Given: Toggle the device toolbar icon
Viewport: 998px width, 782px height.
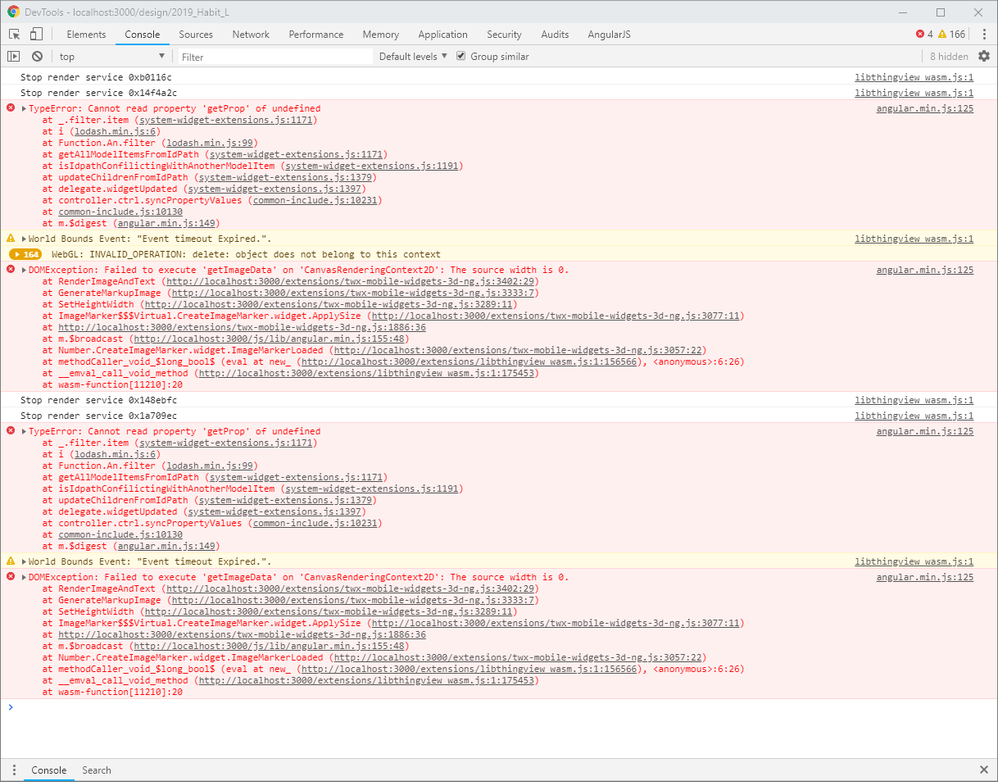Looking at the screenshot, I should point(36,34).
